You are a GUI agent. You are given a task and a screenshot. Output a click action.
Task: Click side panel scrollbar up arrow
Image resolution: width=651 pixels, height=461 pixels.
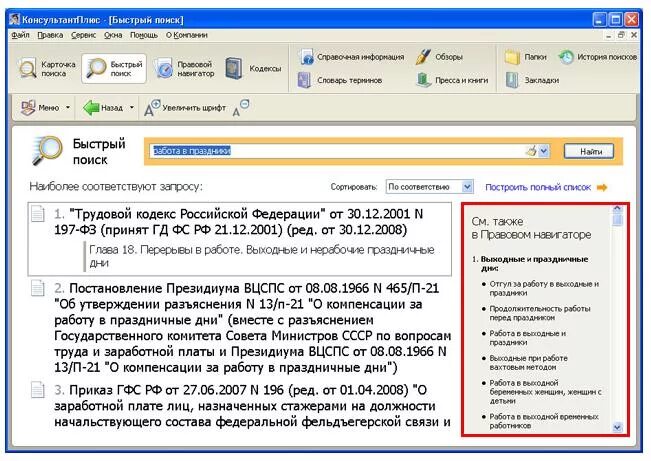point(617,208)
